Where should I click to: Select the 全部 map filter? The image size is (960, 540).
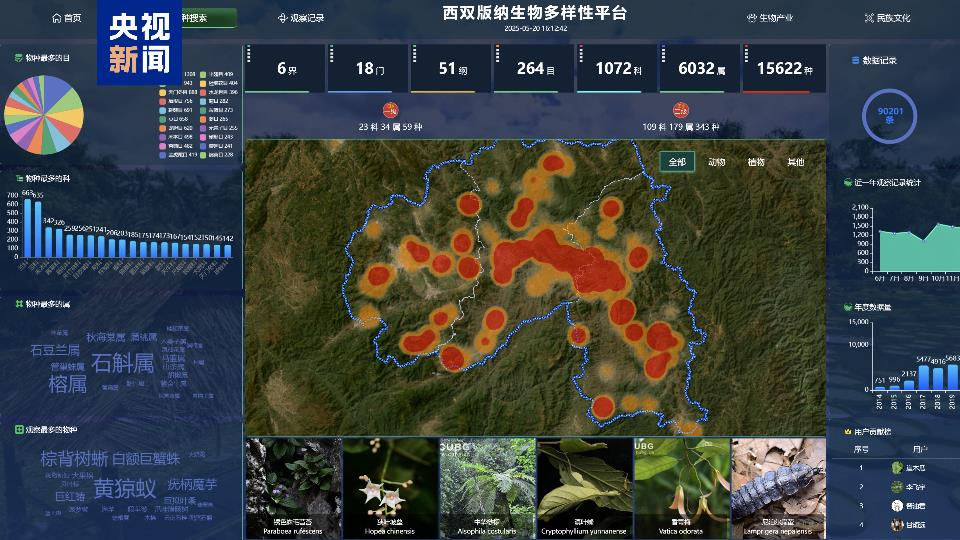click(677, 162)
